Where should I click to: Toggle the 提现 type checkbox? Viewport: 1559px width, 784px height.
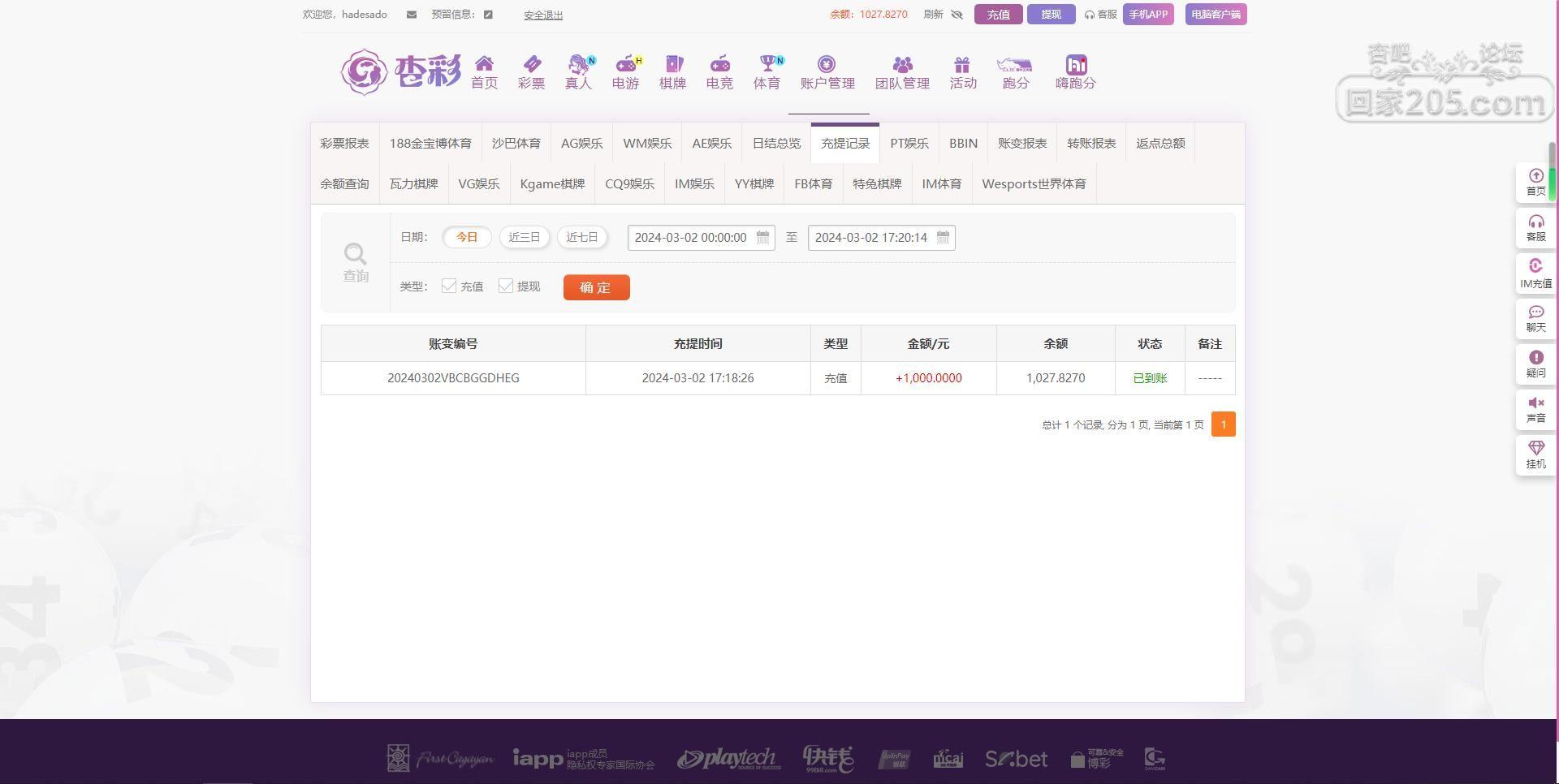[x=506, y=286]
